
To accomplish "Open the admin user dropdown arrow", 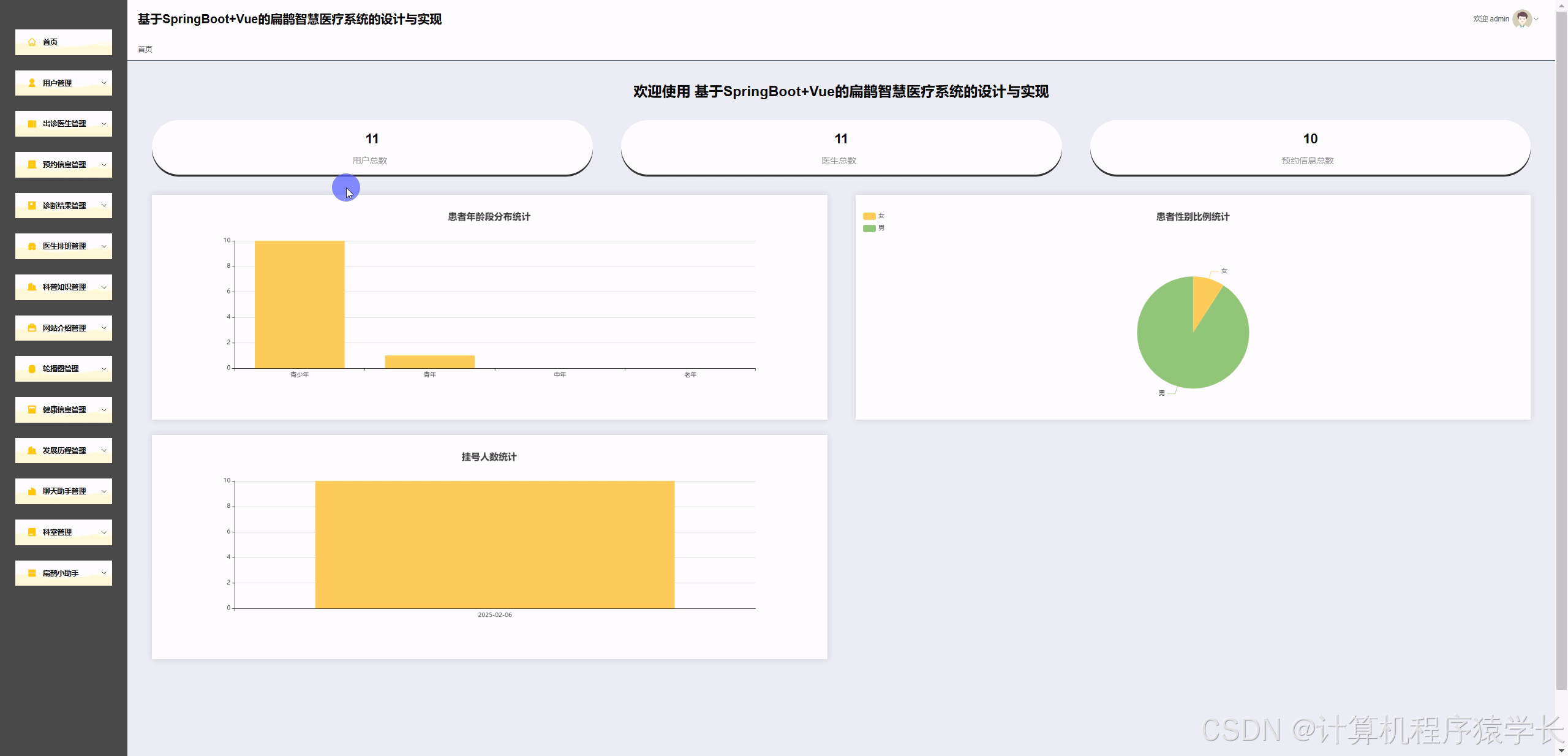I will 1536,19.
